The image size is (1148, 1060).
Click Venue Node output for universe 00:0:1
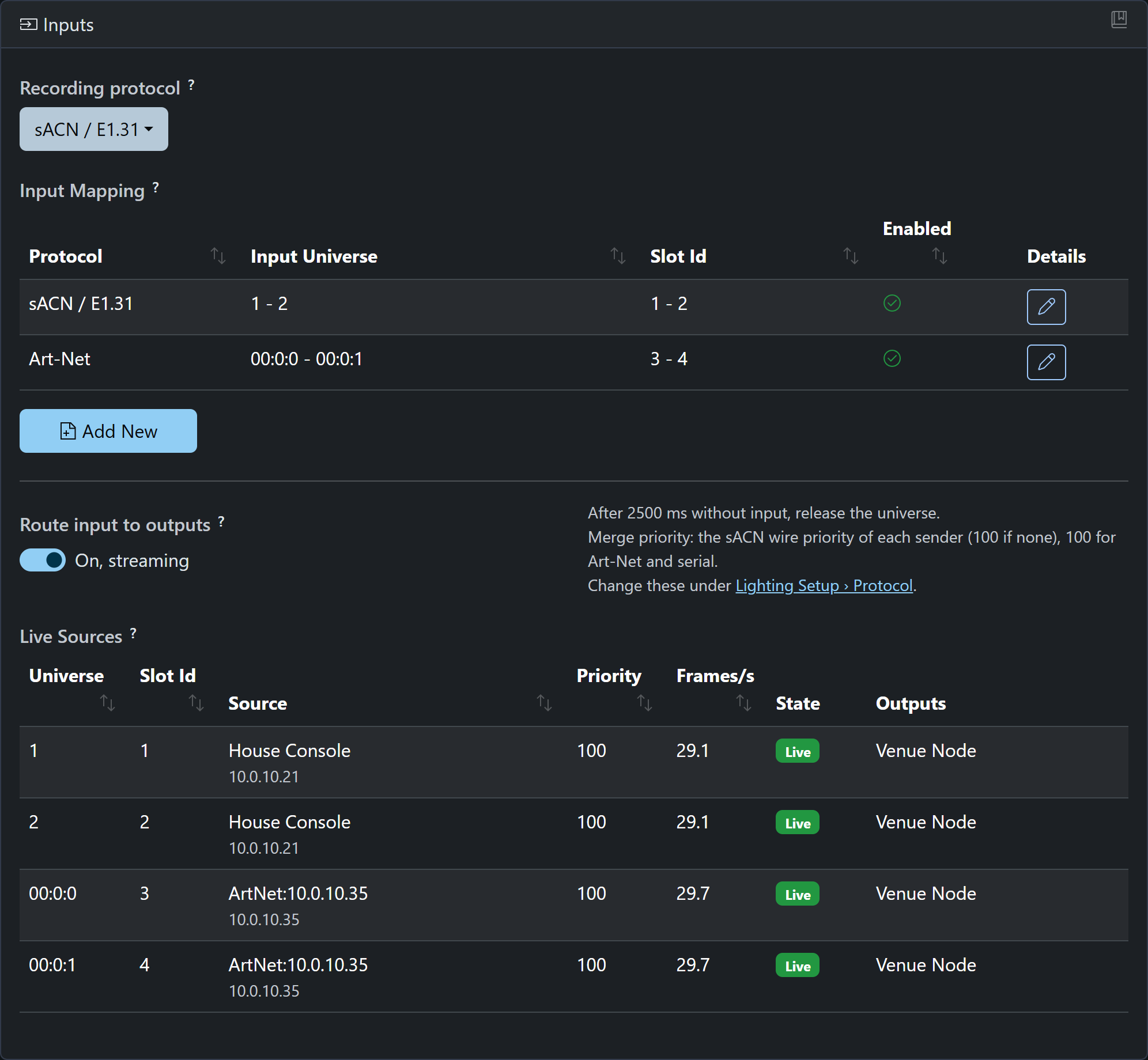pos(926,965)
